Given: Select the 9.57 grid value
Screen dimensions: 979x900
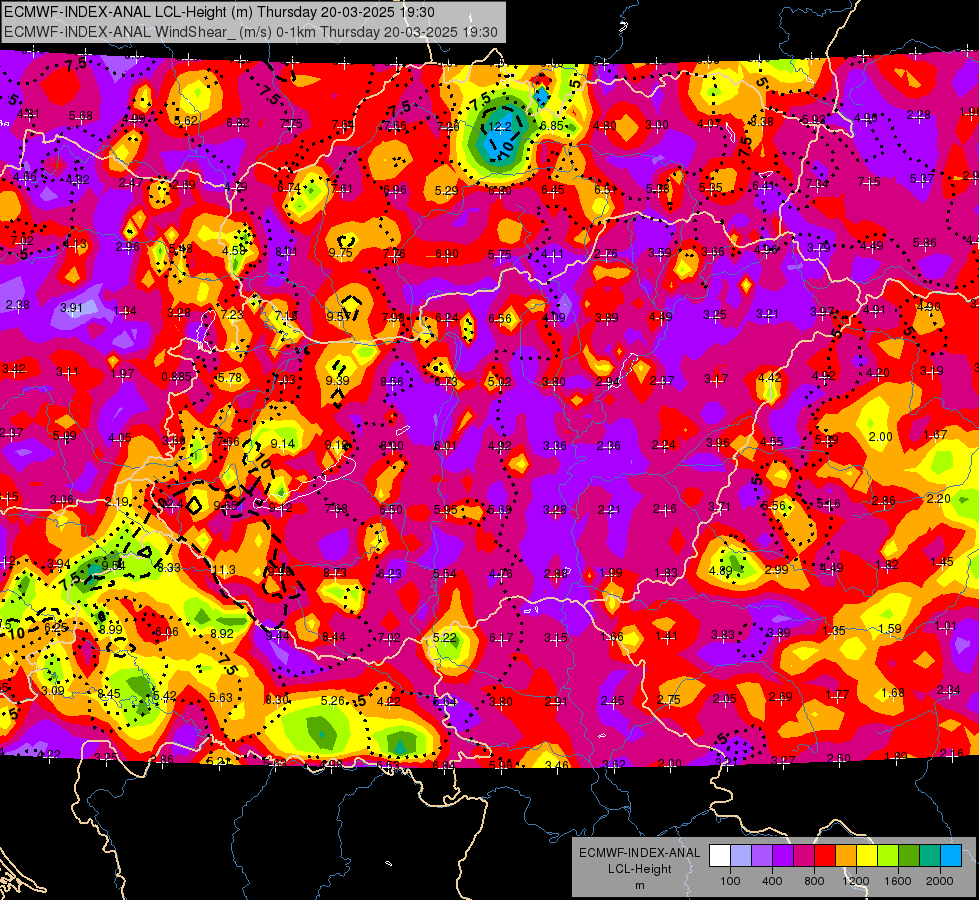Looking at the screenshot, I should tap(338, 317).
